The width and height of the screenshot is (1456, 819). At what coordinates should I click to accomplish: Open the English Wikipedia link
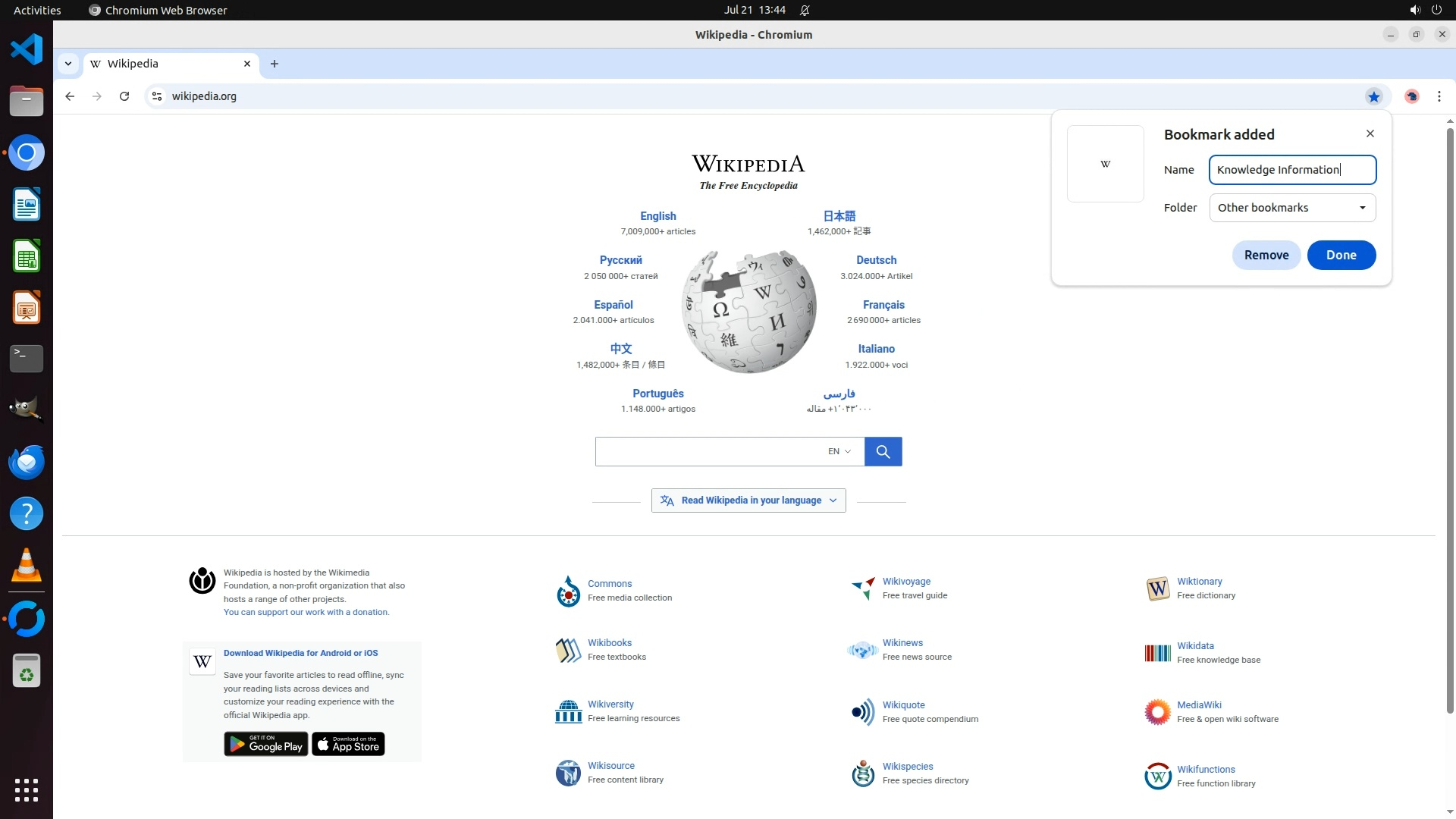(657, 216)
